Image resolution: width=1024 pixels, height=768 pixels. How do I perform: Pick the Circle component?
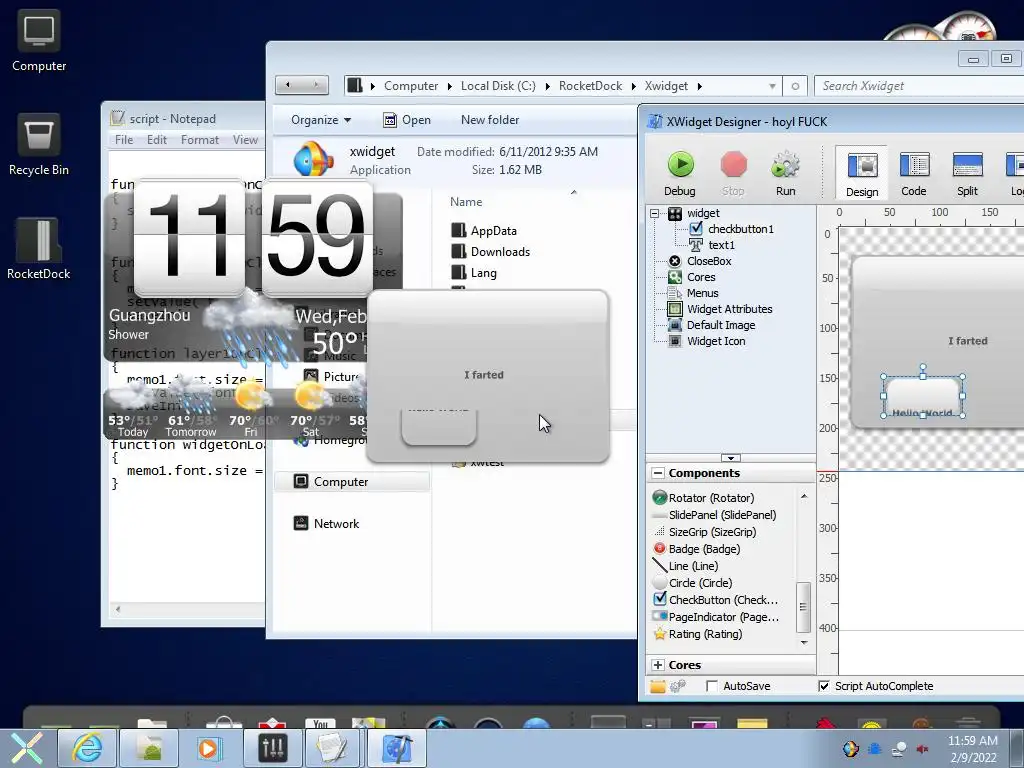tap(693, 583)
